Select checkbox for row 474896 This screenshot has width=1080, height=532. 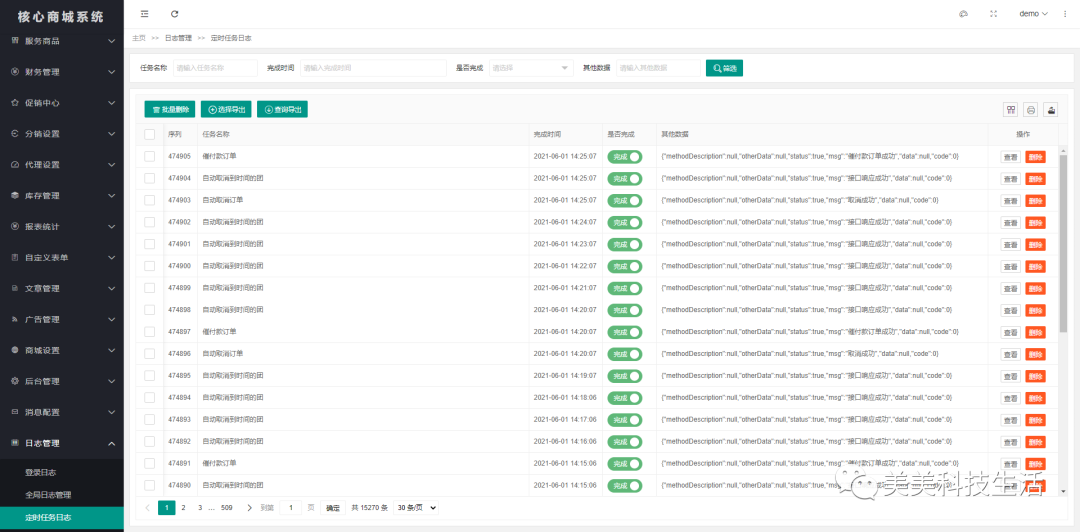tap(149, 354)
